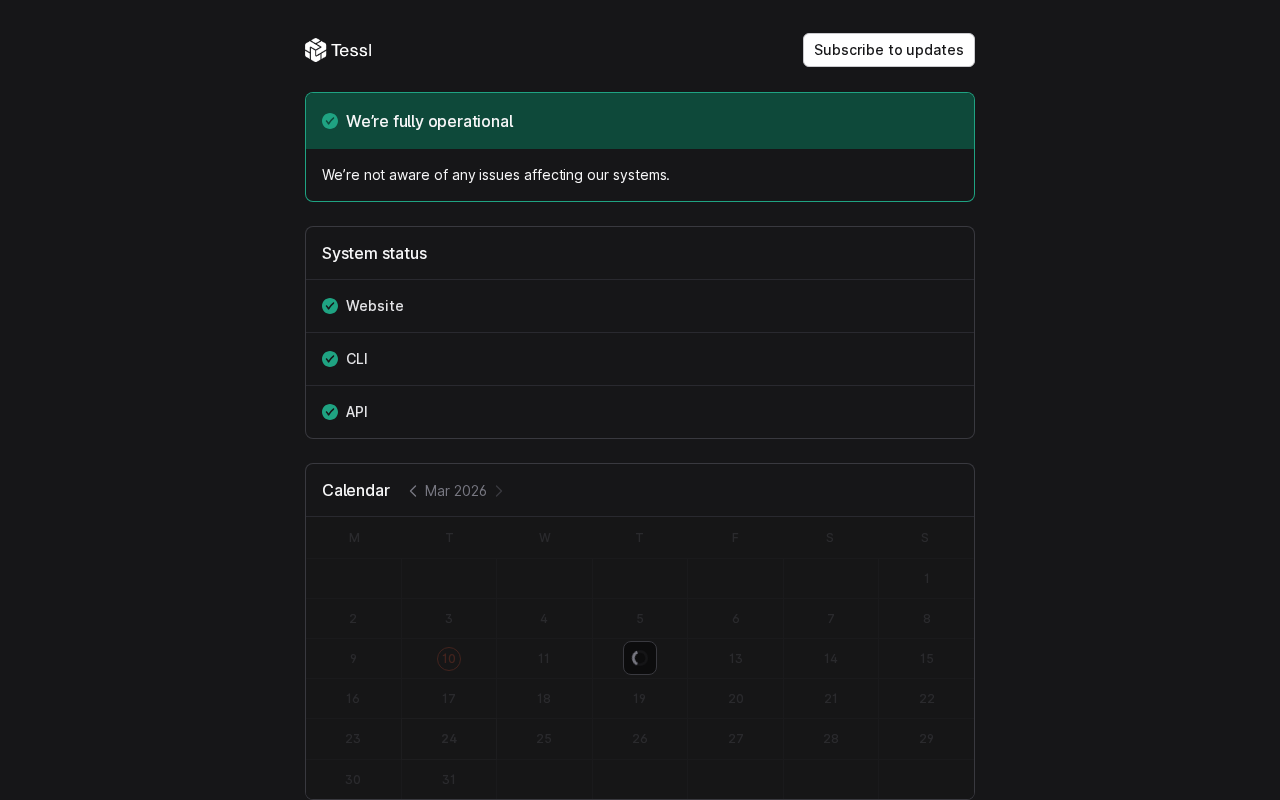The image size is (1280, 800).
Task: Click the fully operational green check icon
Action: (x=330, y=121)
